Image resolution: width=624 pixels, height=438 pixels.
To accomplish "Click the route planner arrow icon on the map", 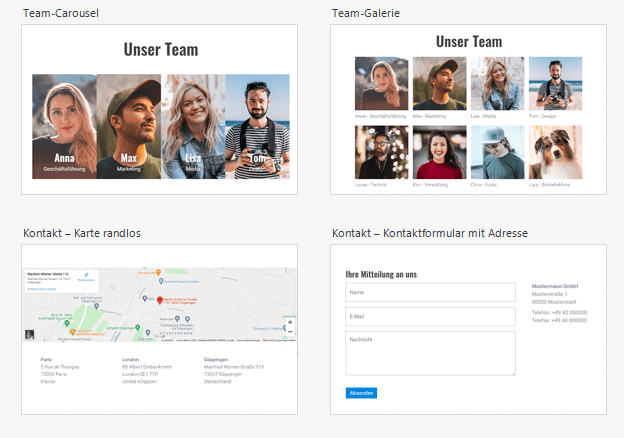I will 86,274.
